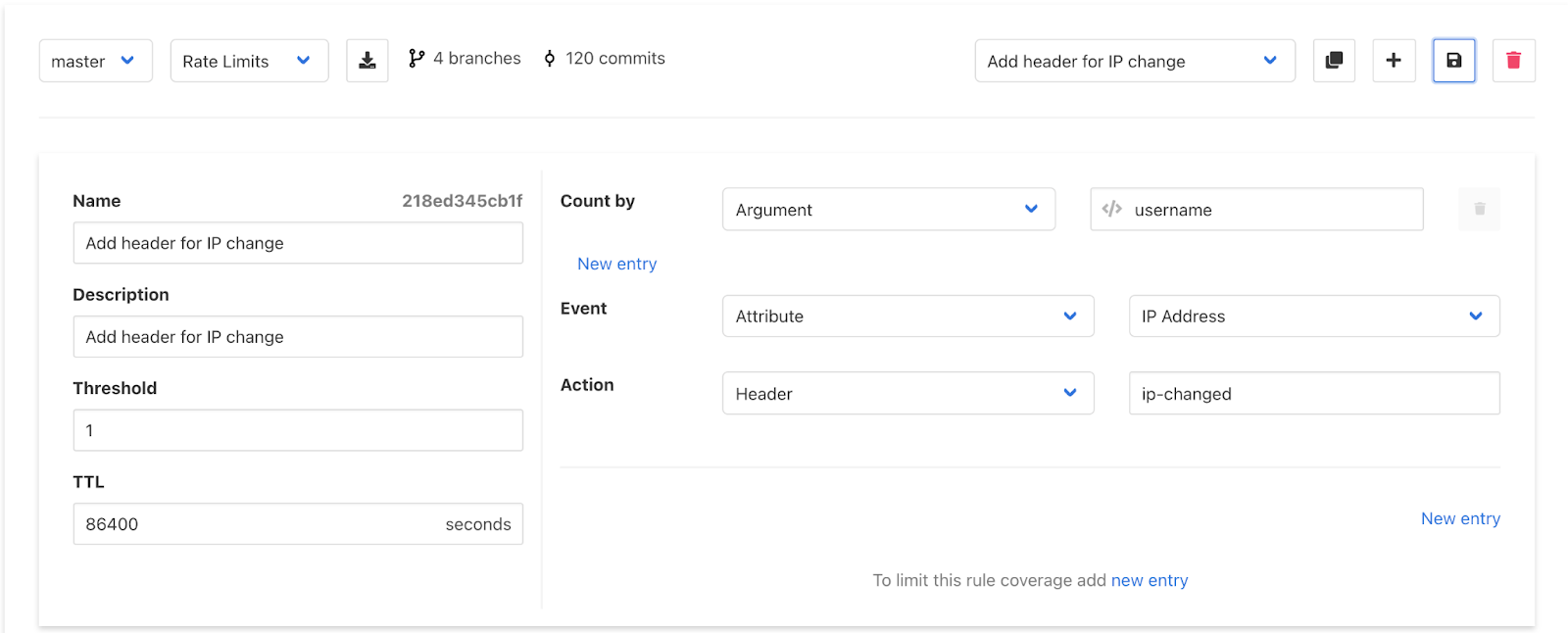Viewport: 1568px width, 633px height.
Task: Click New entry link under Count by
Action: [x=616, y=264]
